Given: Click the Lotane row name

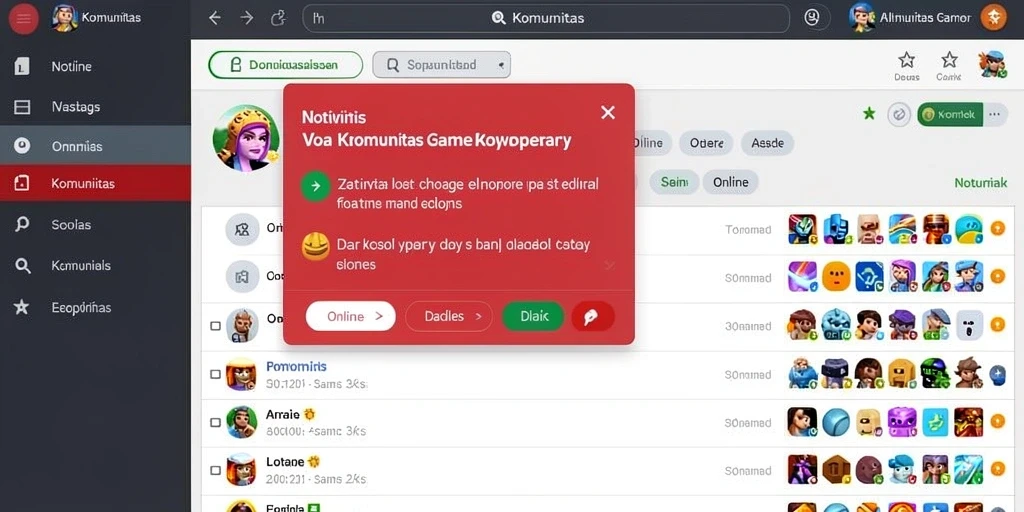Looking at the screenshot, I should (x=285, y=462).
